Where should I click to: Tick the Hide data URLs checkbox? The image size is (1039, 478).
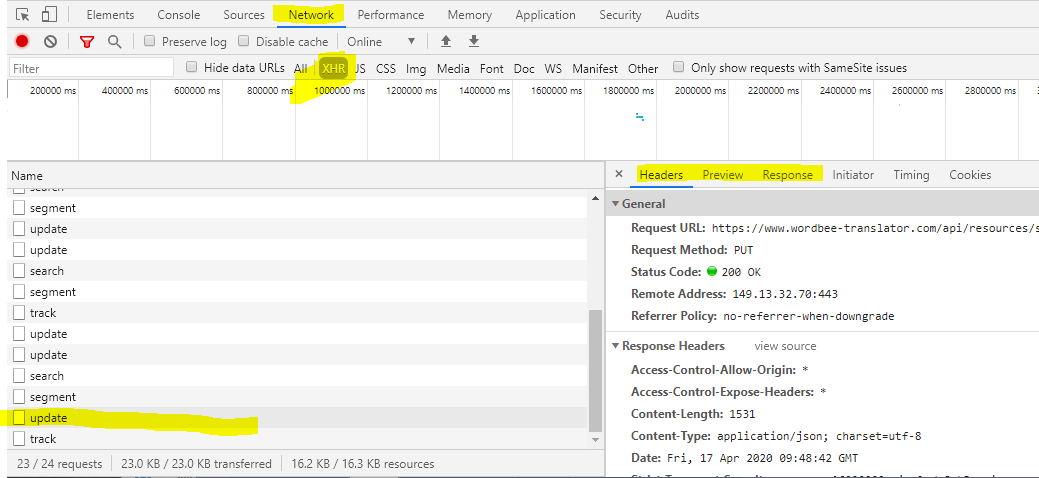(192, 68)
